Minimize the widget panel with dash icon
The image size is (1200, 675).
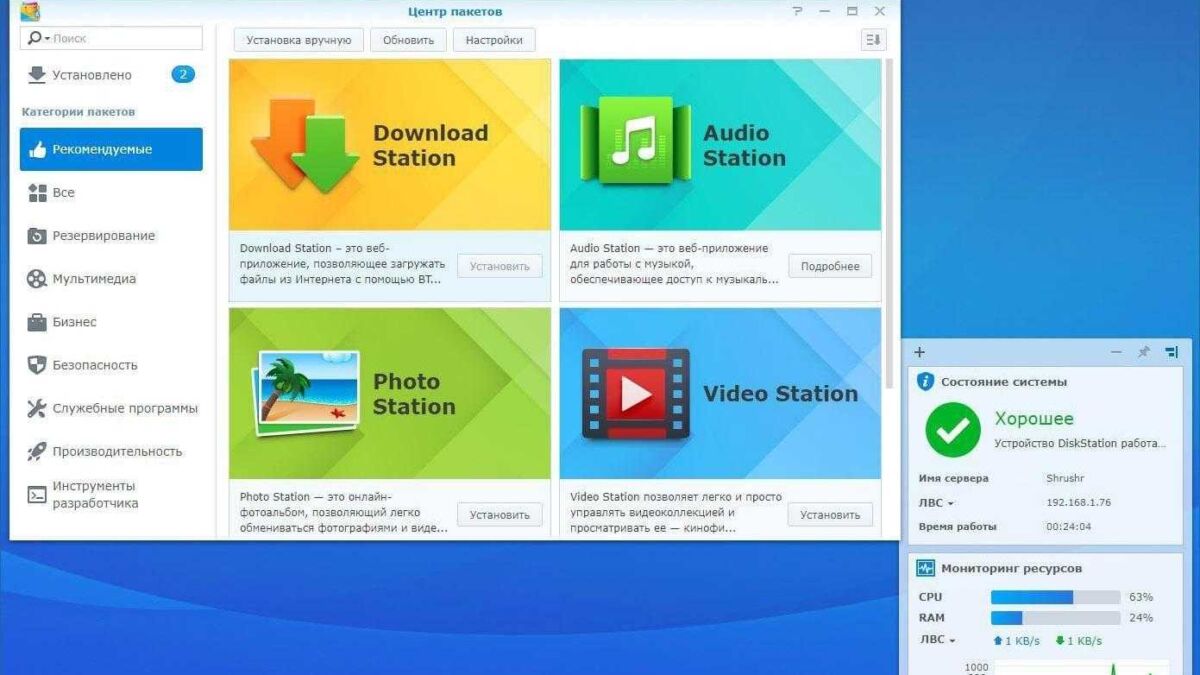pyautogui.click(x=1116, y=352)
